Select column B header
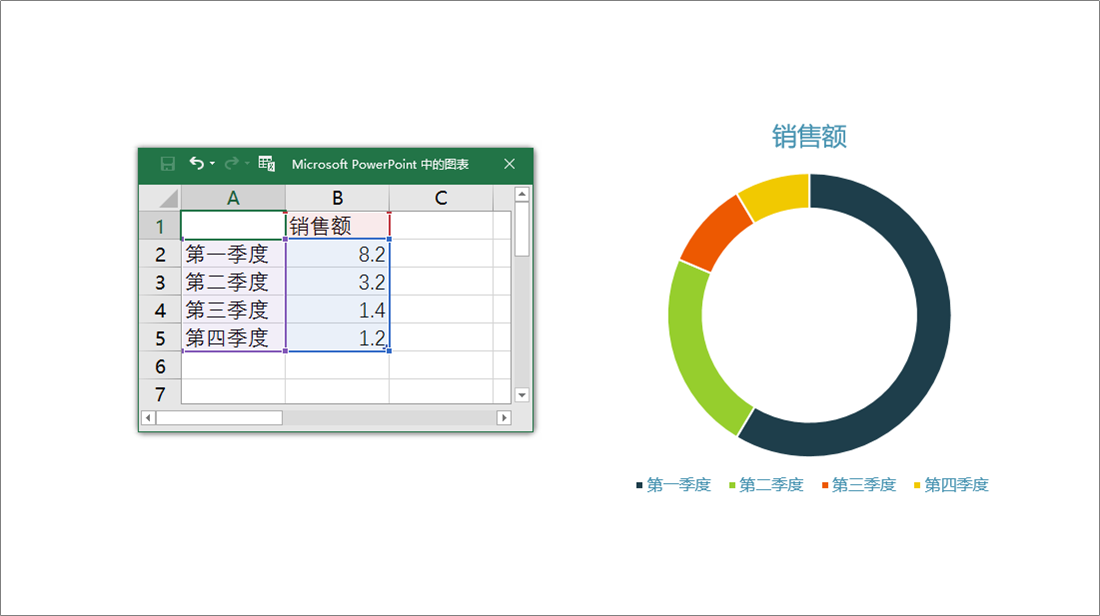Image resolution: width=1100 pixels, height=616 pixels. coord(337,198)
